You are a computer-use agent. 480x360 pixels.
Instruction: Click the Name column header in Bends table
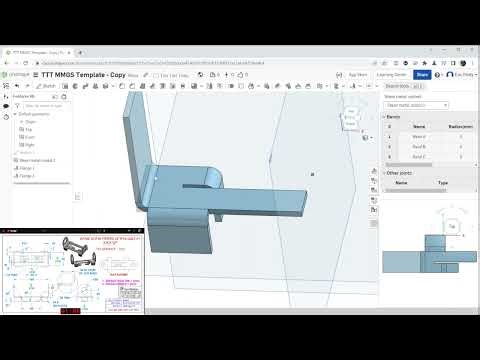pos(419,127)
